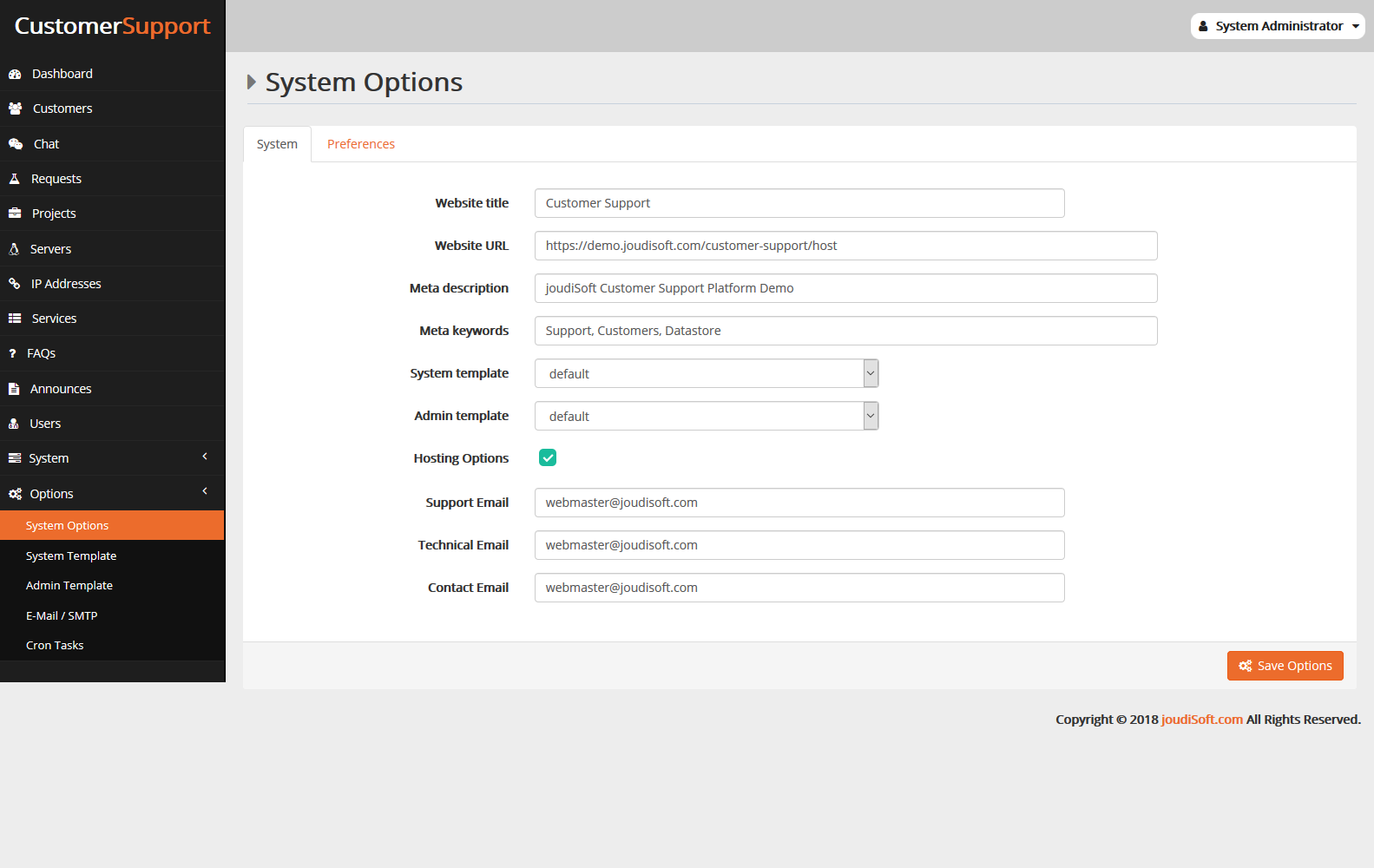
Task: Click into the Website URL field
Action: coord(846,246)
